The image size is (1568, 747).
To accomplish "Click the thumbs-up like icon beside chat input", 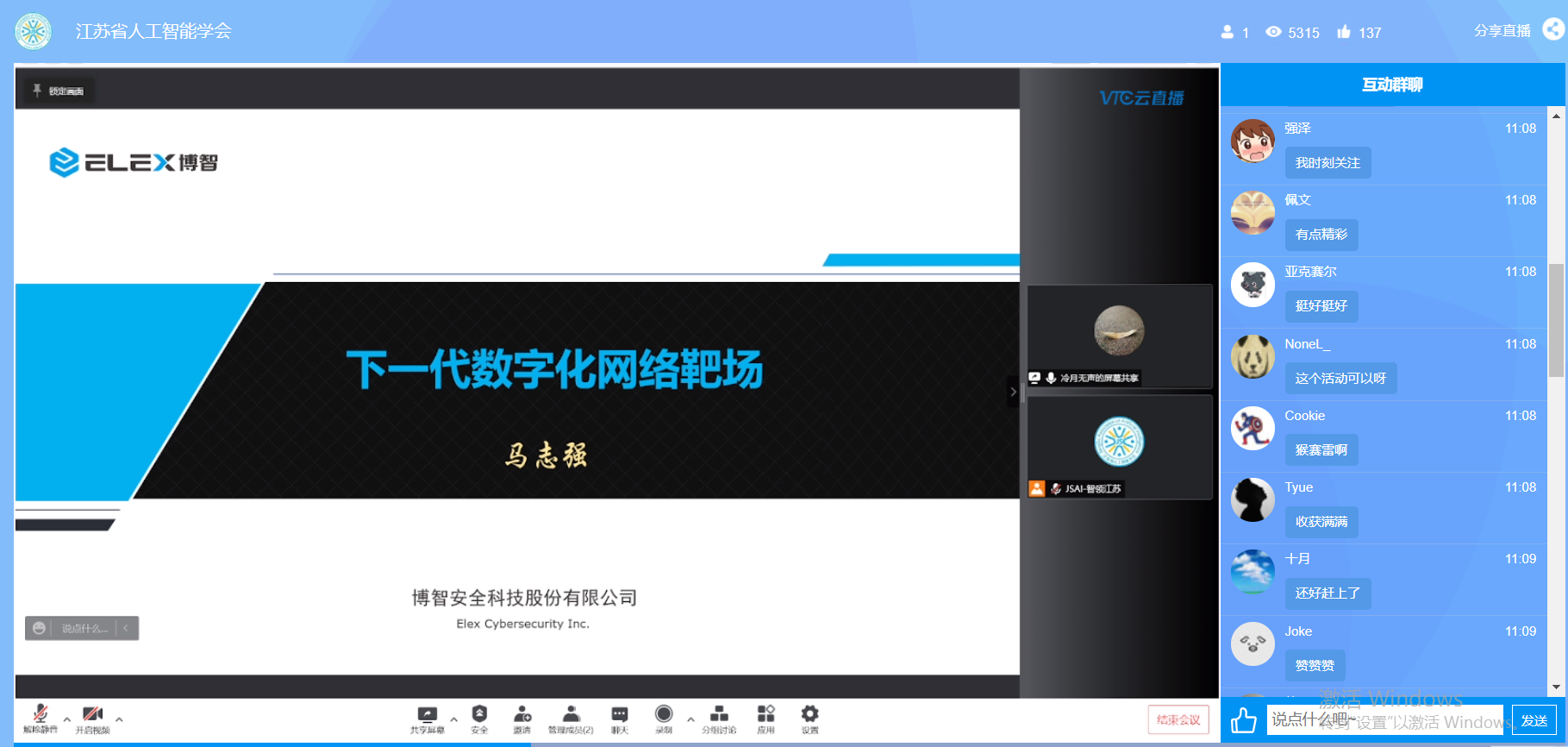I will pos(1243,719).
